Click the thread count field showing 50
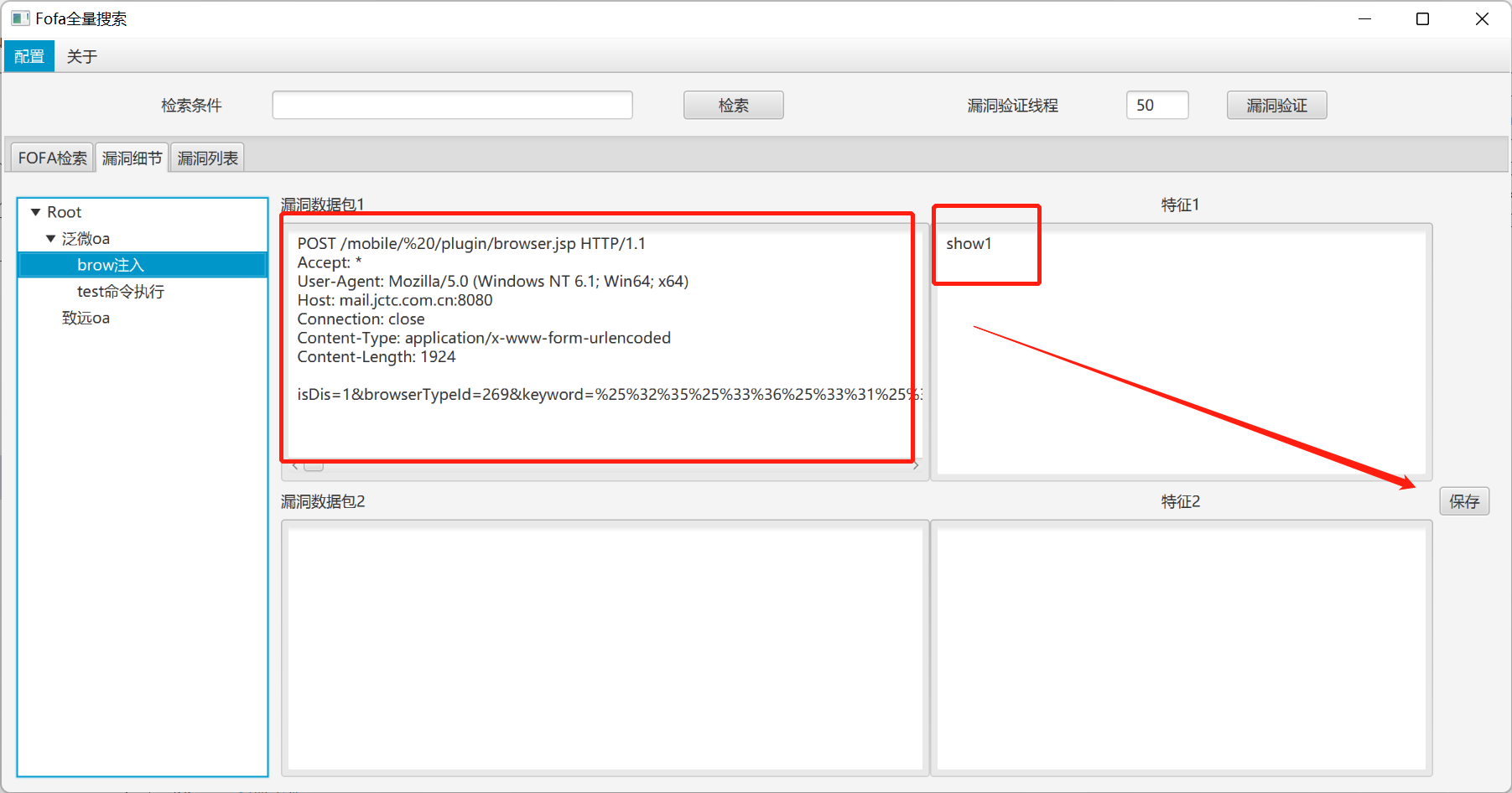 pos(1156,105)
